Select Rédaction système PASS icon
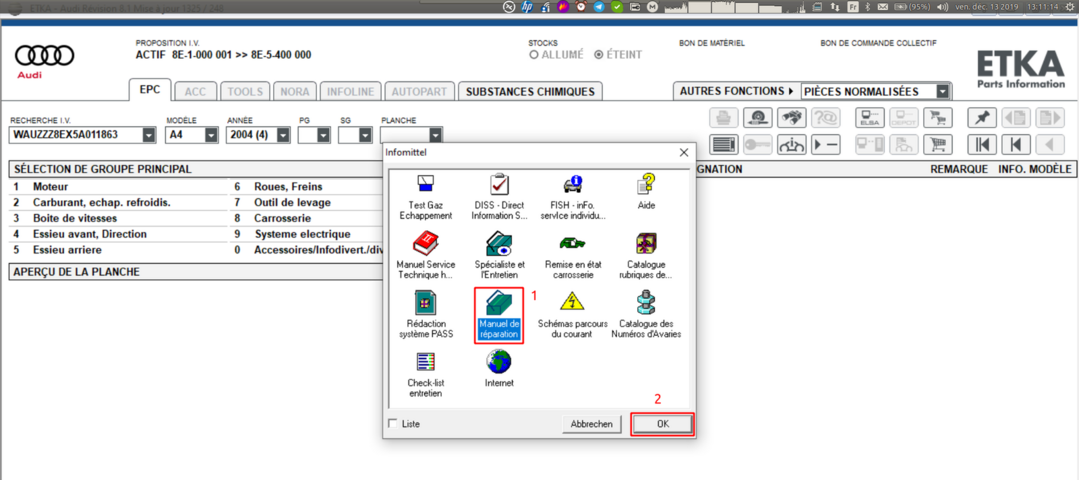Viewport: 1079px width, 480px height. [426, 315]
